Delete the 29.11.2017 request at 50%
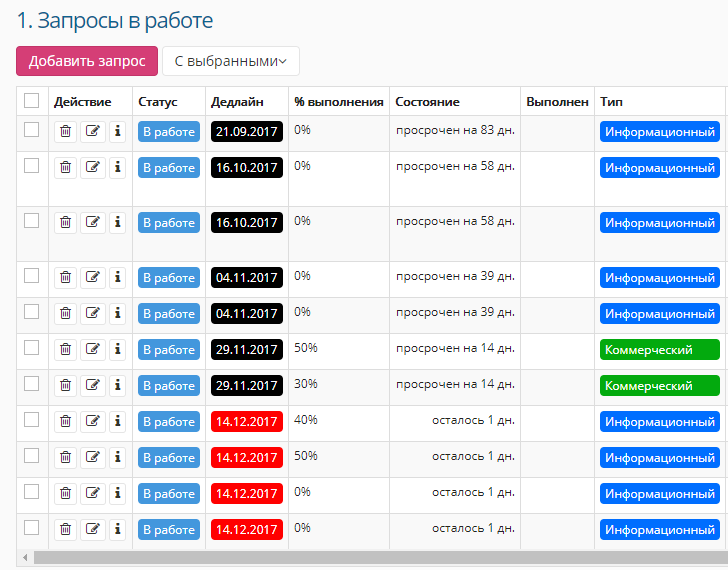Screen dimensions: 728x570 coord(65,350)
